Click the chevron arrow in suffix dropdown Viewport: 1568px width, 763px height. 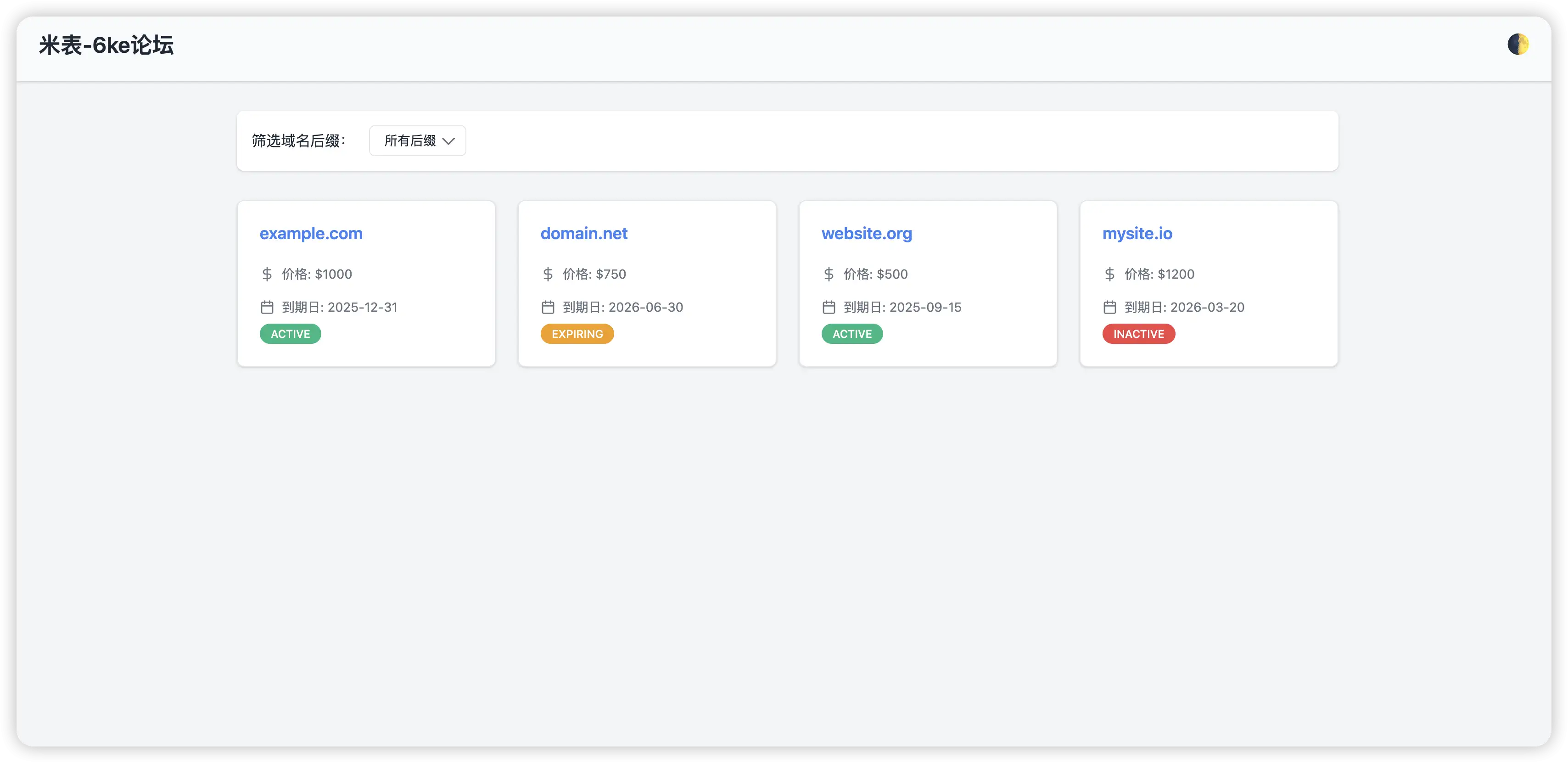448,141
